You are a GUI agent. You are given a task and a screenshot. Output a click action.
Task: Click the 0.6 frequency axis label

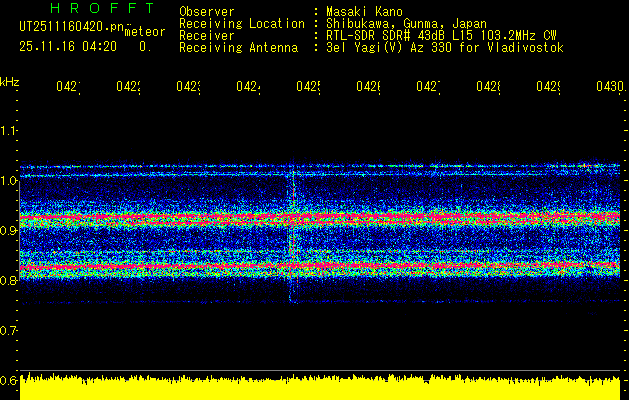[9, 380]
